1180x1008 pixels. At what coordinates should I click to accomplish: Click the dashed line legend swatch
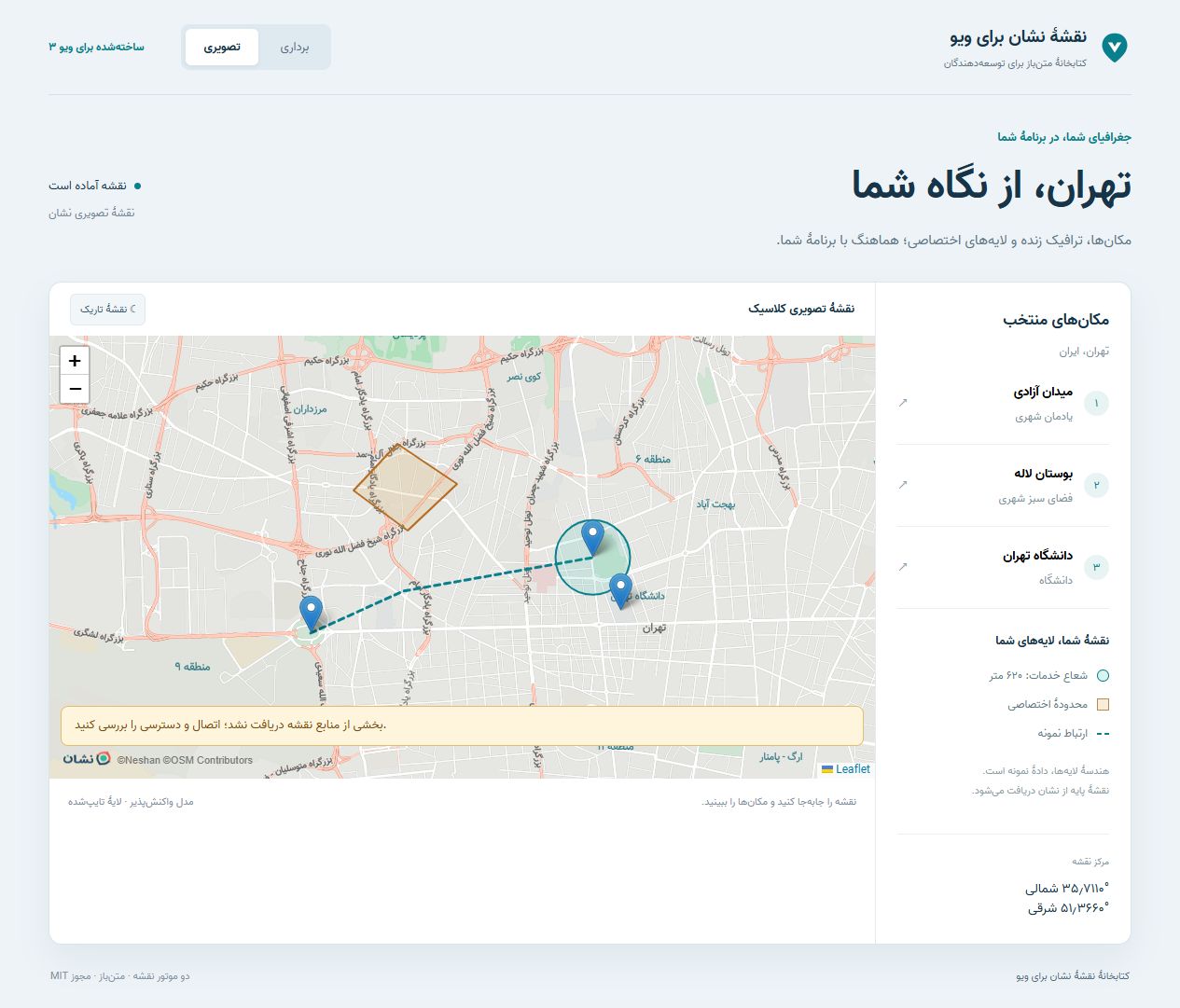click(1104, 734)
